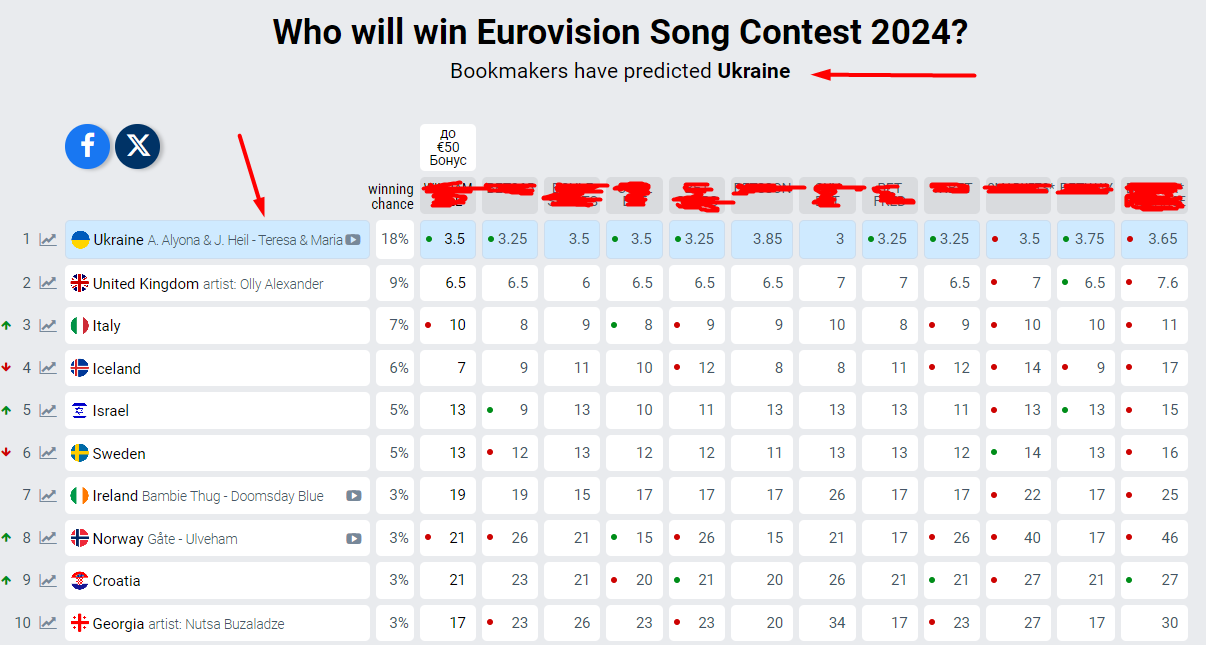
Task: Open the Georgia odds trend chart icon
Action: point(48,623)
